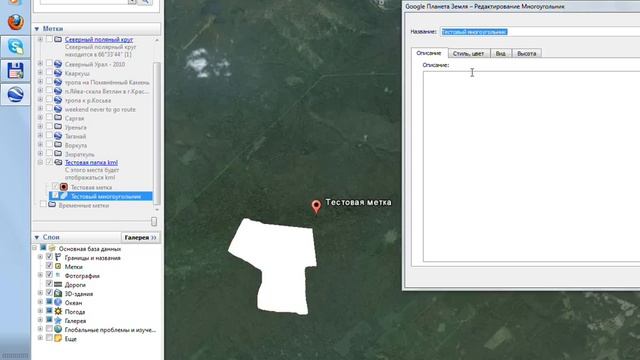Click the Галерея >> button
This screenshot has height=360, width=640.
point(140,237)
